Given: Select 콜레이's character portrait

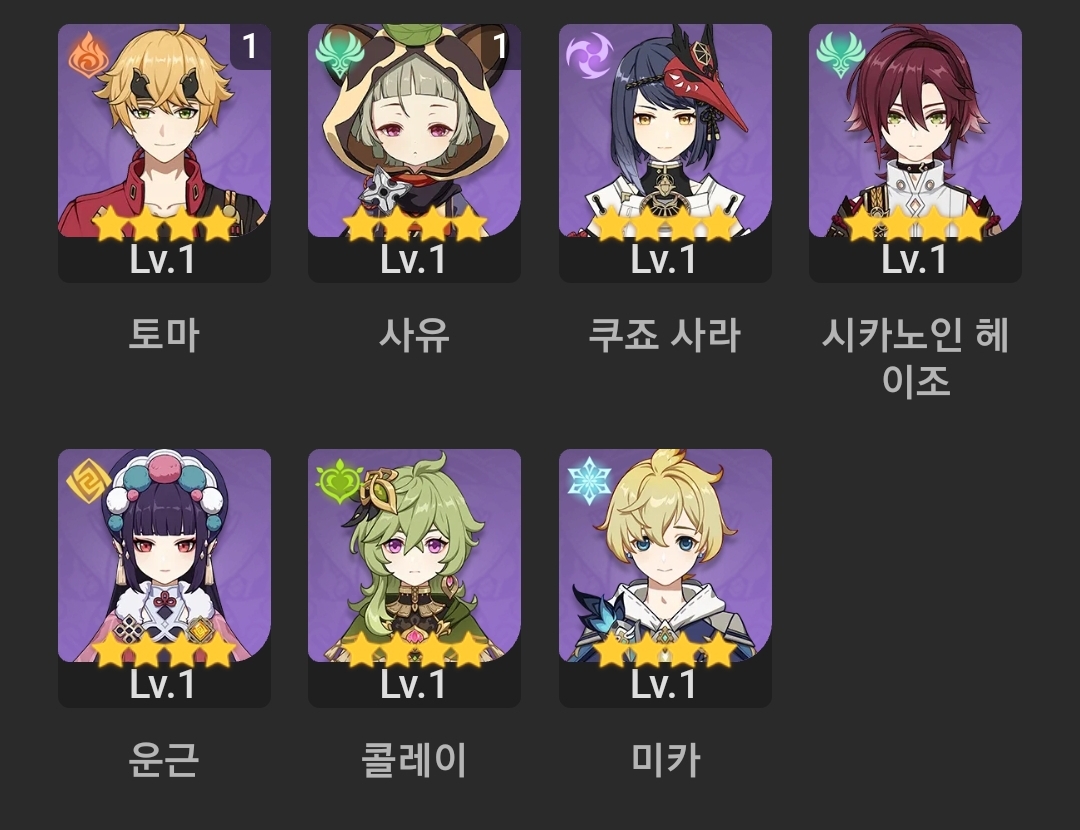Looking at the screenshot, I should pyautogui.click(x=414, y=578).
